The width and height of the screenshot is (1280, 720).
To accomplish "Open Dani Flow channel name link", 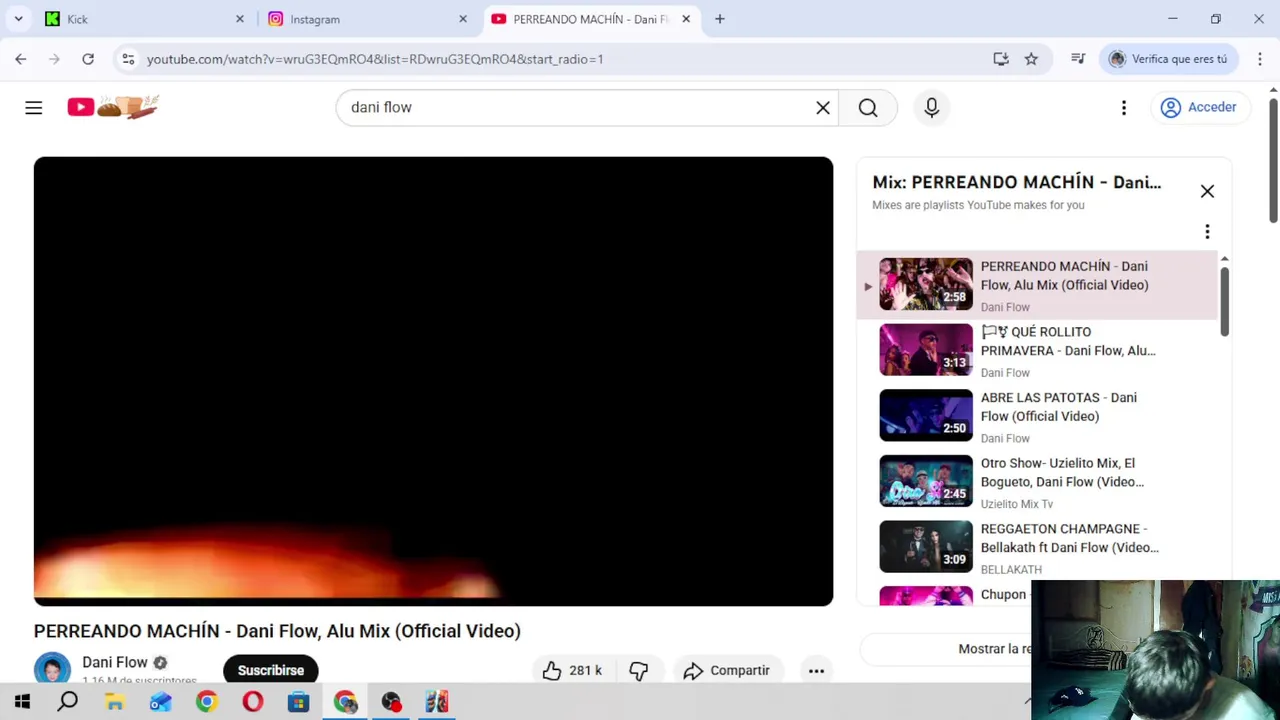I will (x=115, y=662).
